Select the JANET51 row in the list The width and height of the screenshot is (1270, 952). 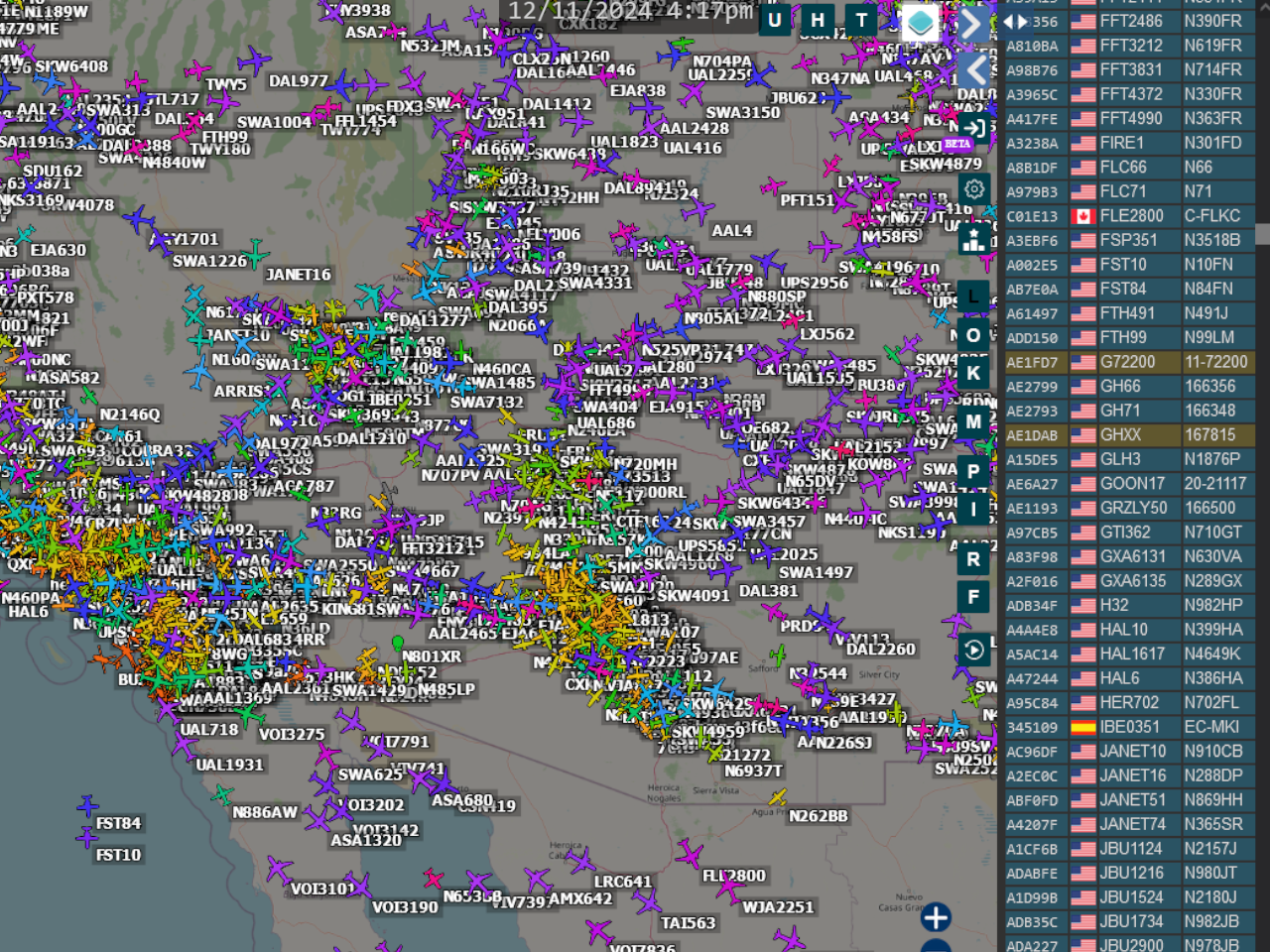click(x=1128, y=800)
